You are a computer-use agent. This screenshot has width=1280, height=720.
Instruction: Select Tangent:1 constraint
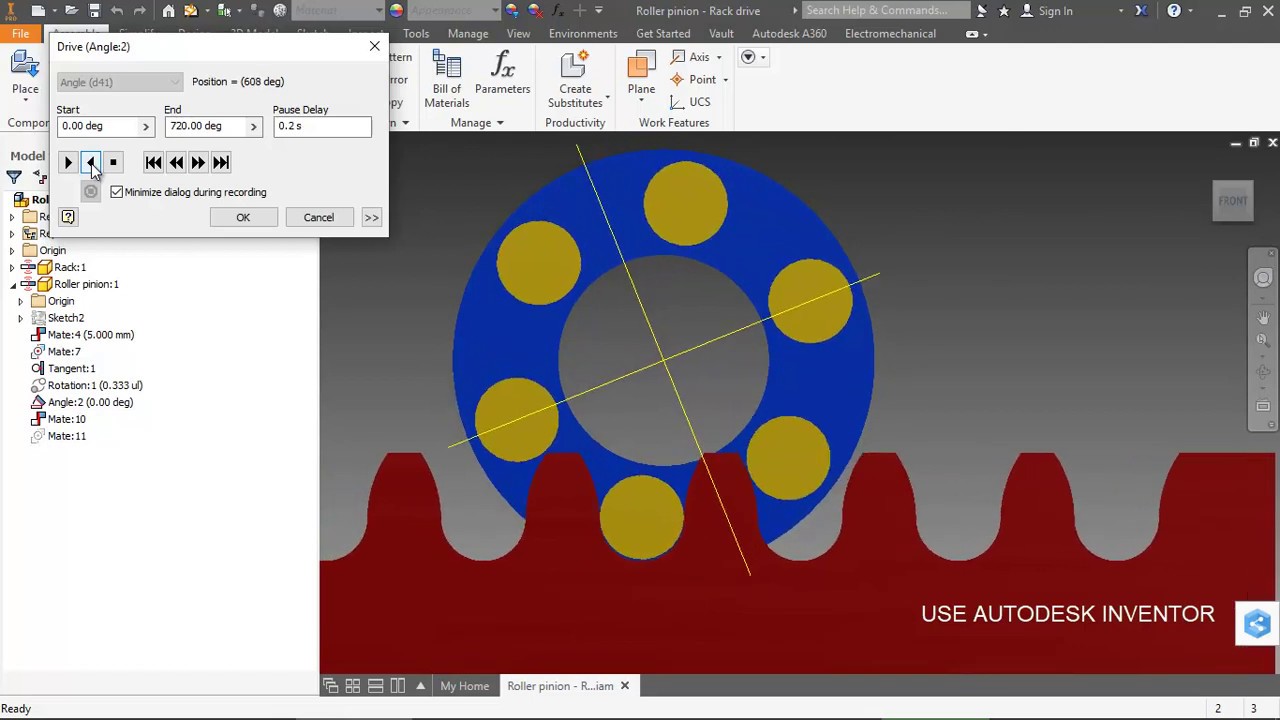[63, 368]
